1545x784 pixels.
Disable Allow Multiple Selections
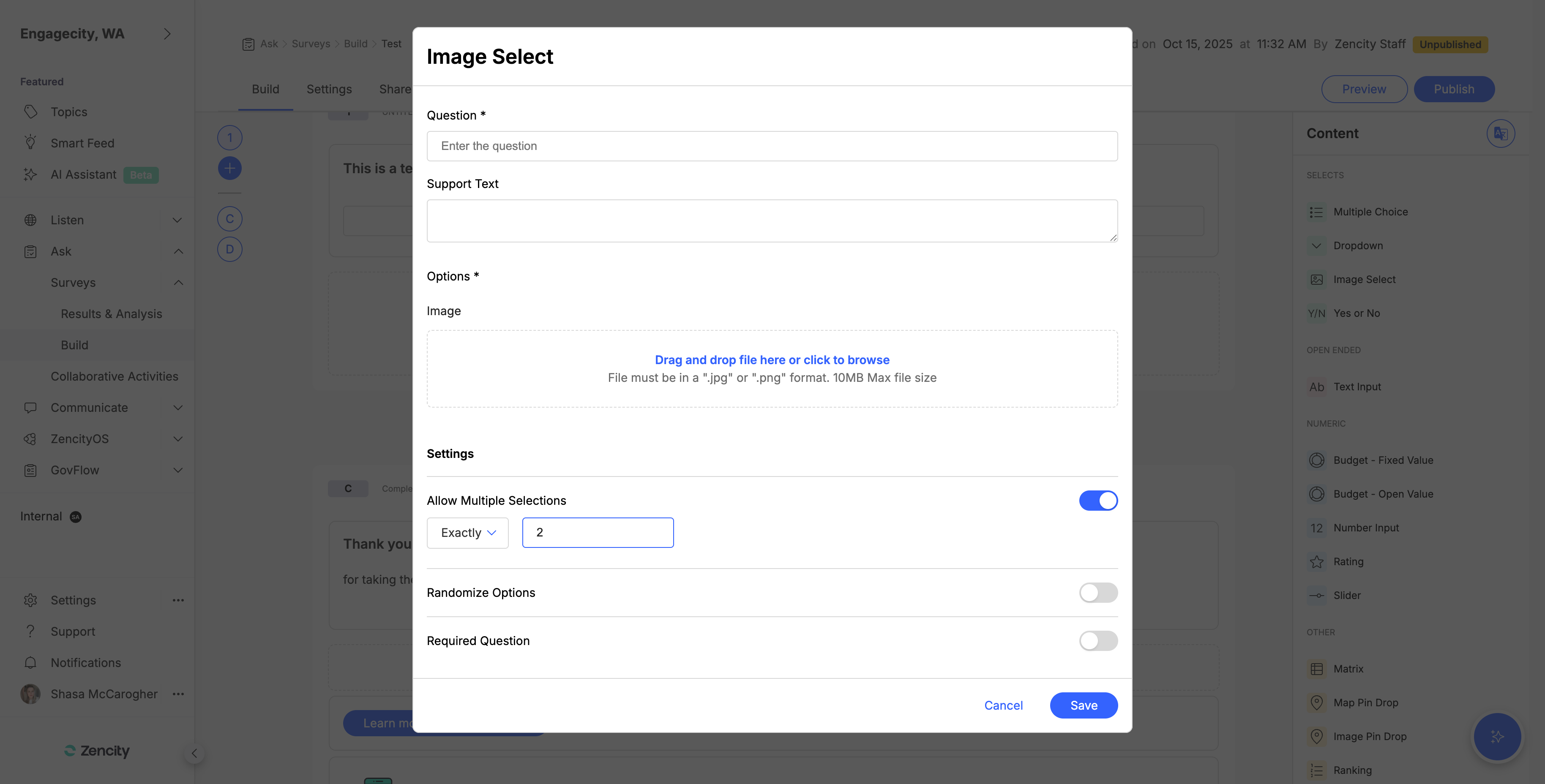1098,500
